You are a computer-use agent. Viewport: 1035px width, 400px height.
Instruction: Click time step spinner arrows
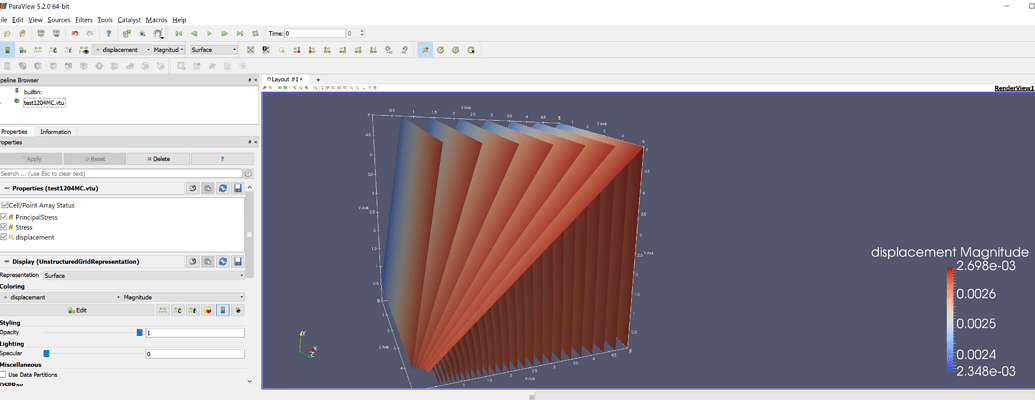click(x=362, y=33)
